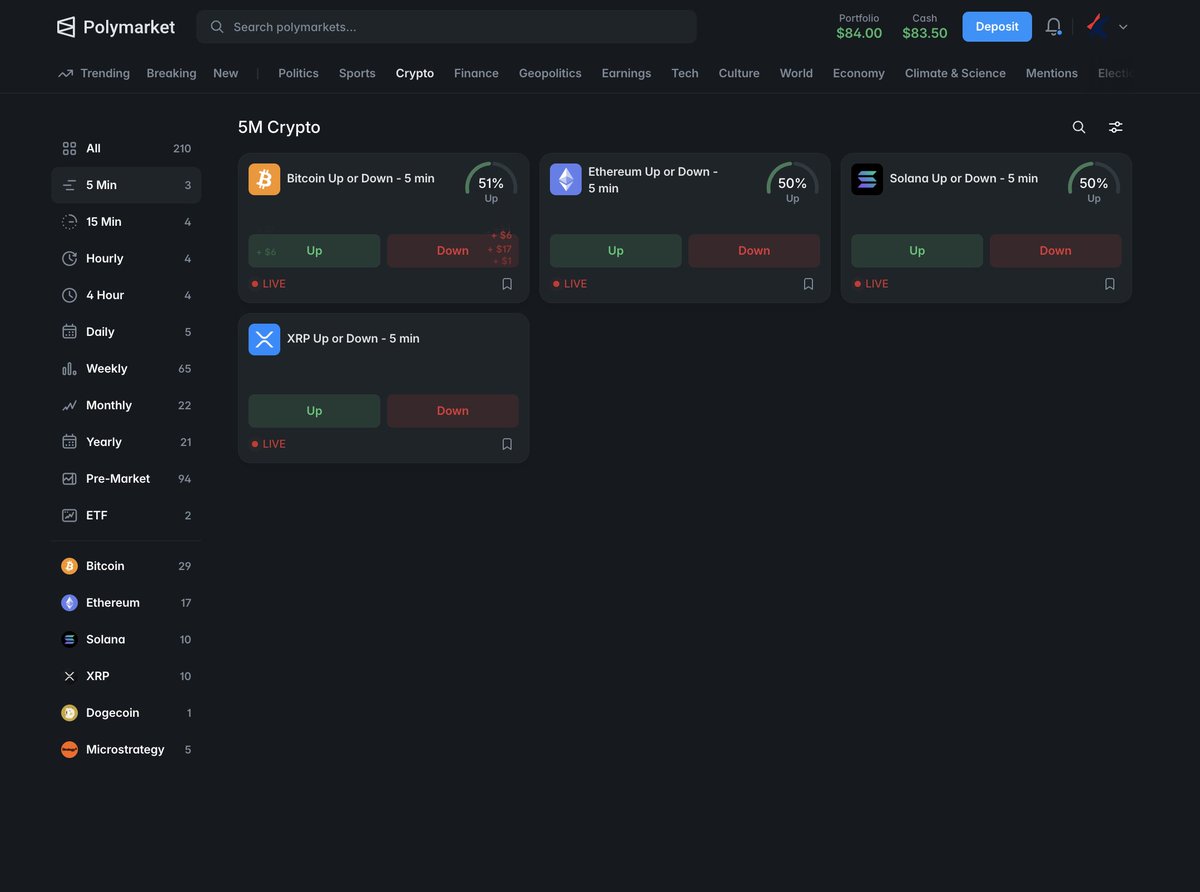Buy Up on Ethereum 5 min market

click(x=616, y=251)
